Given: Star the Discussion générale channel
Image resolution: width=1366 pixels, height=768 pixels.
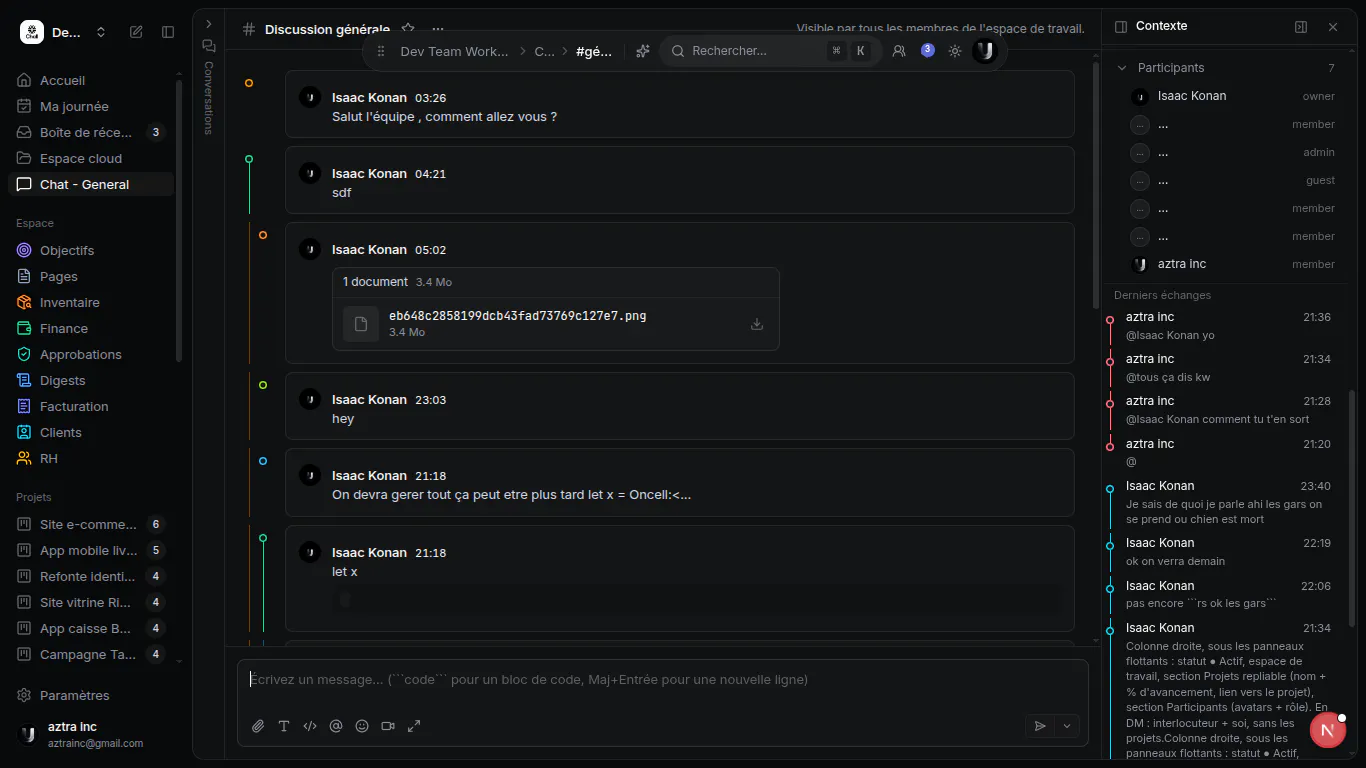Looking at the screenshot, I should tap(408, 29).
